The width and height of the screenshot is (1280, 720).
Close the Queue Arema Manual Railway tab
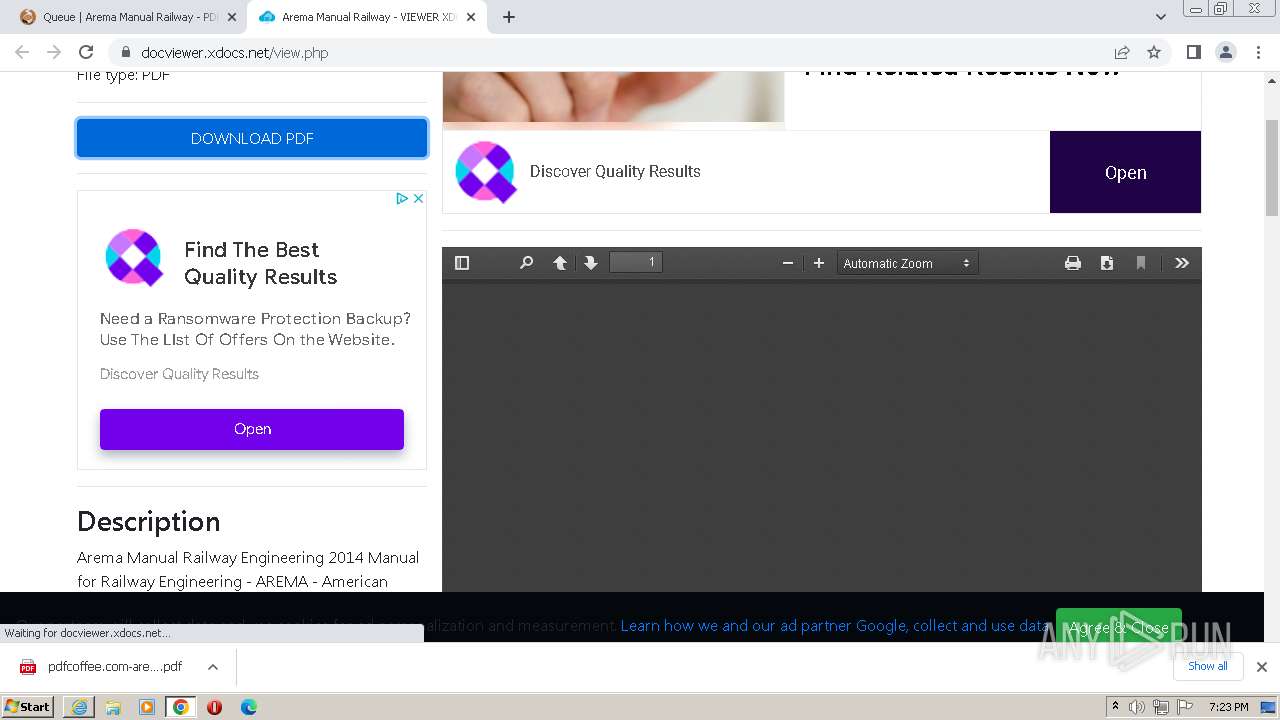click(232, 17)
